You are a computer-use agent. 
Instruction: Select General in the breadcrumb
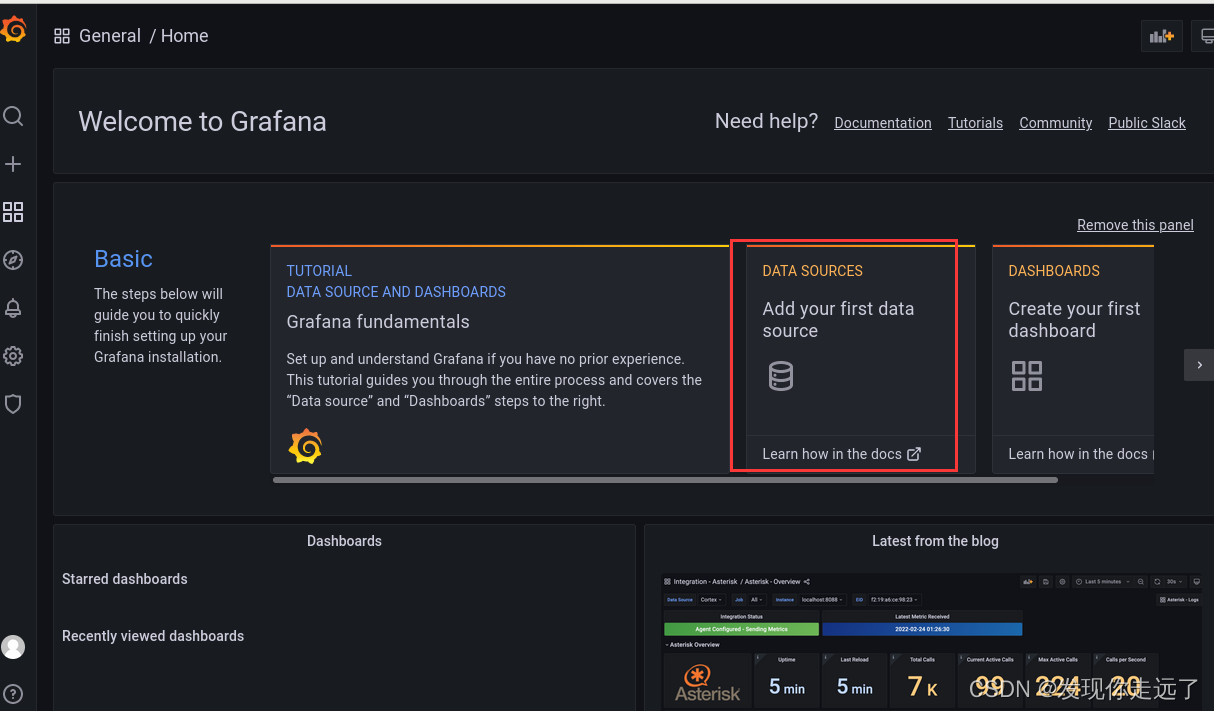point(110,36)
